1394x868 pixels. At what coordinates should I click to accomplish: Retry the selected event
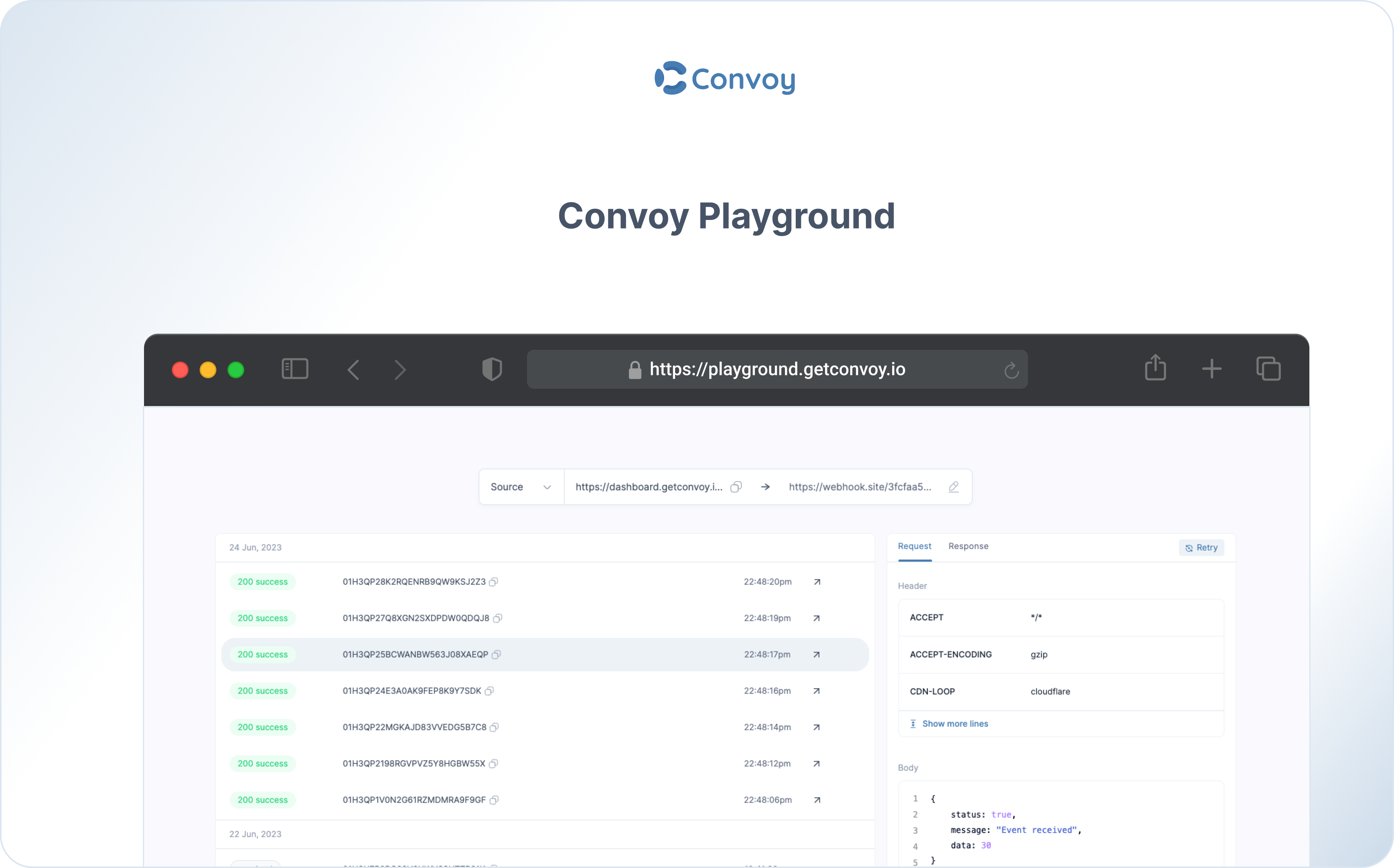click(1202, 548)
